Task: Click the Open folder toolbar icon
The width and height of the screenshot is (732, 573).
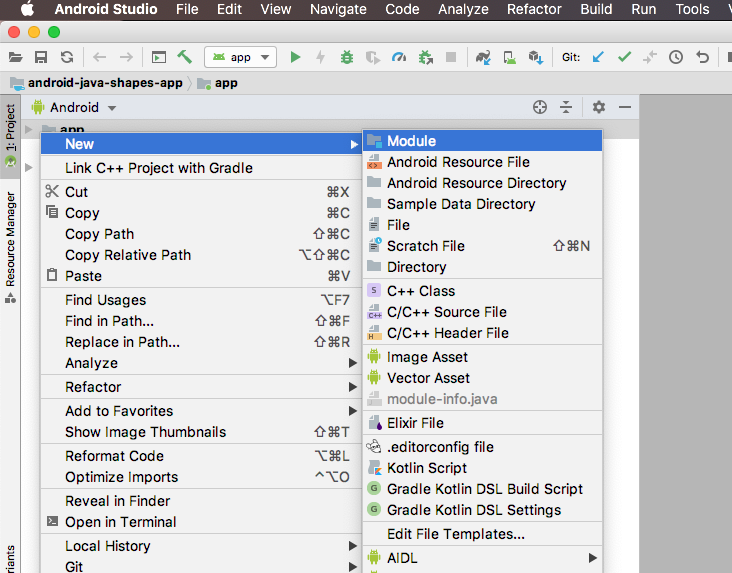Action: pos(15,57)
